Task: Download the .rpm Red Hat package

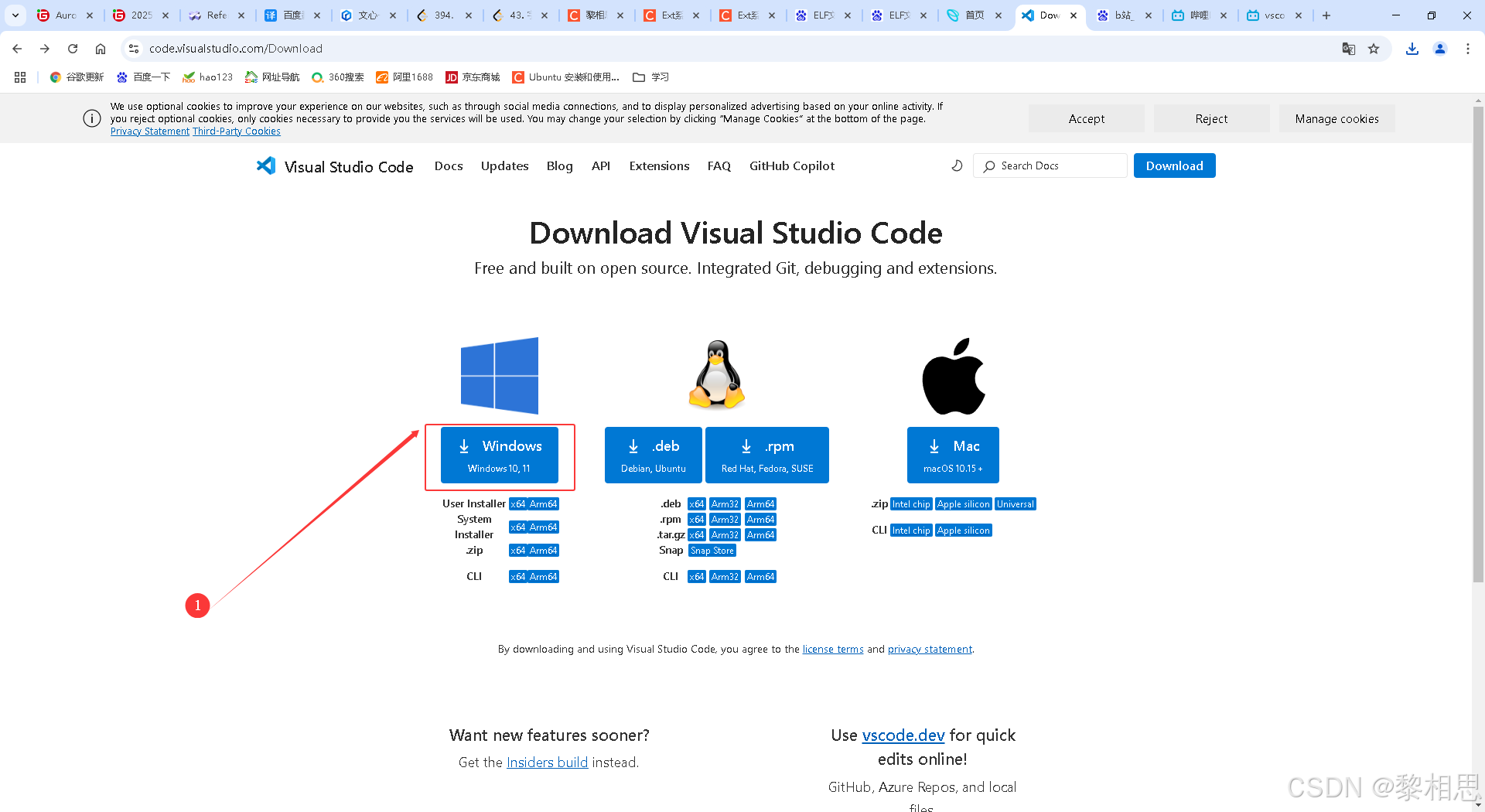Action: coord(767,455)
